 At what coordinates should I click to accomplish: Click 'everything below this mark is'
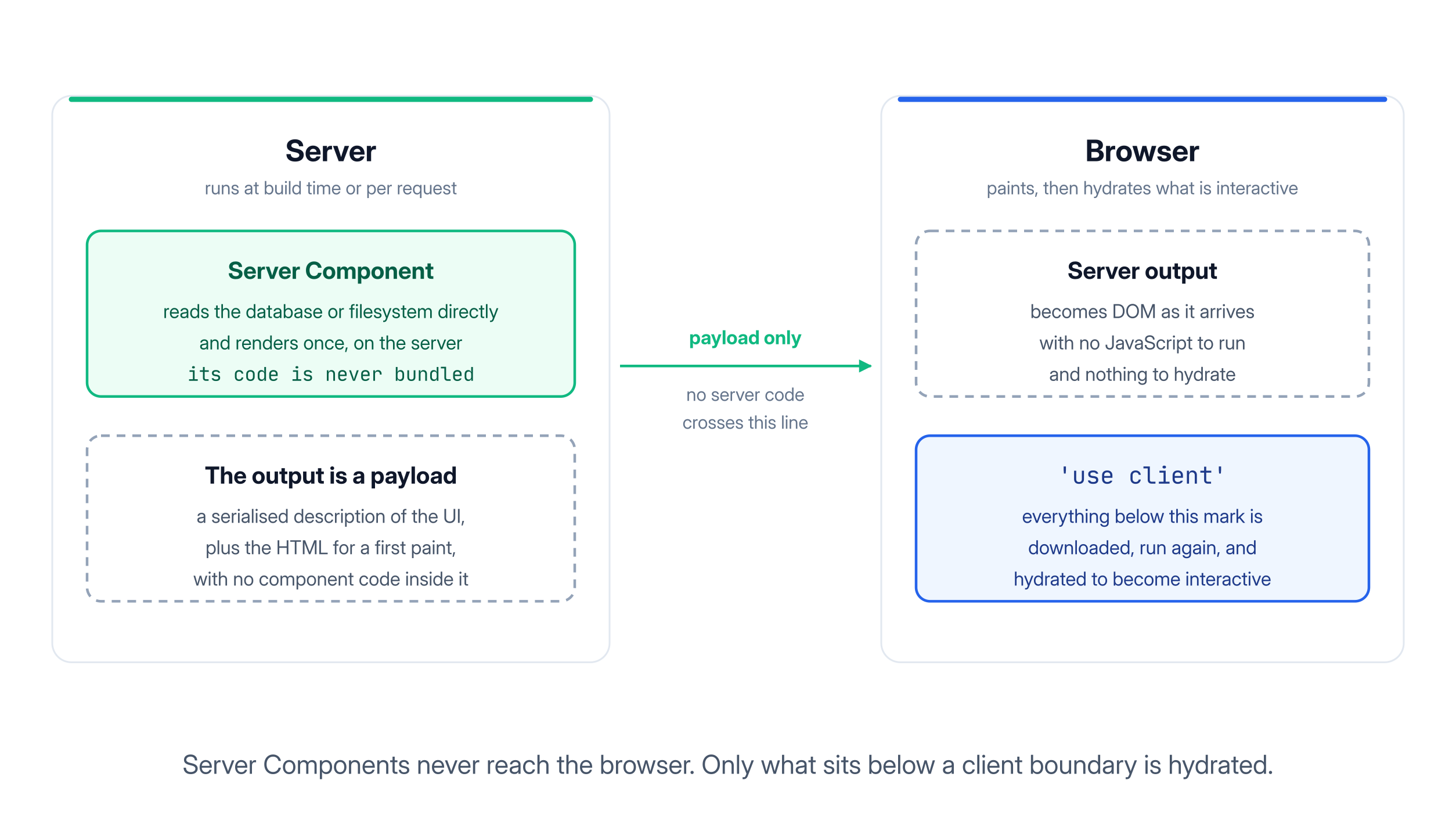coord(1141,517)
